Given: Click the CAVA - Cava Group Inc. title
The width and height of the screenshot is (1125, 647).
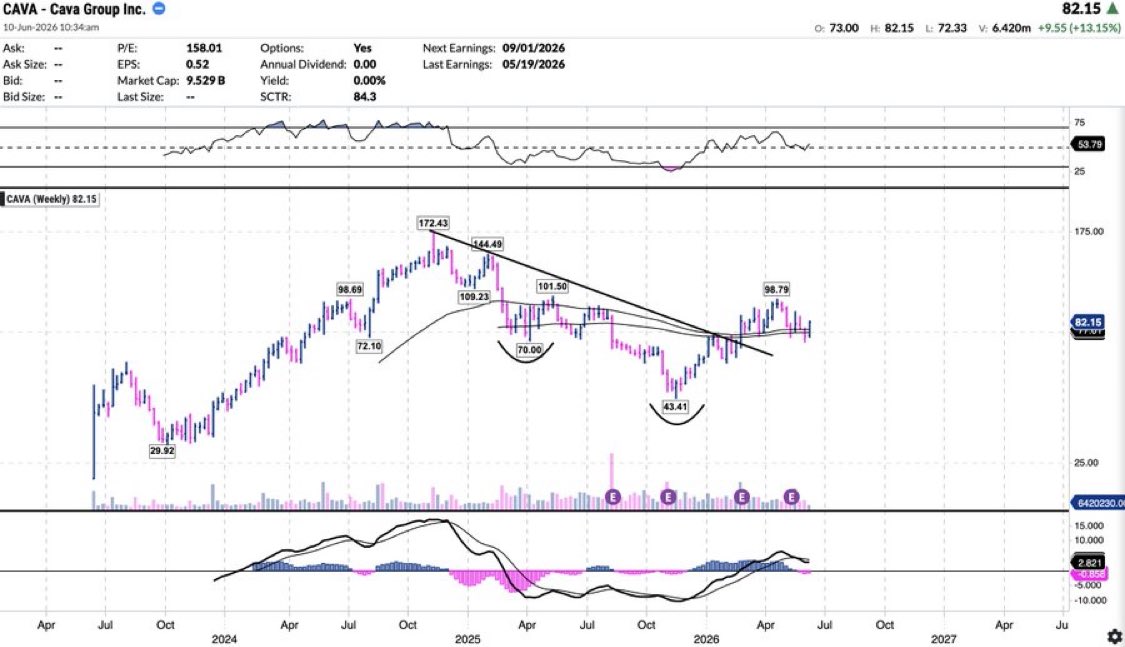Looking at the screenshot, I should tap(74, 9).
